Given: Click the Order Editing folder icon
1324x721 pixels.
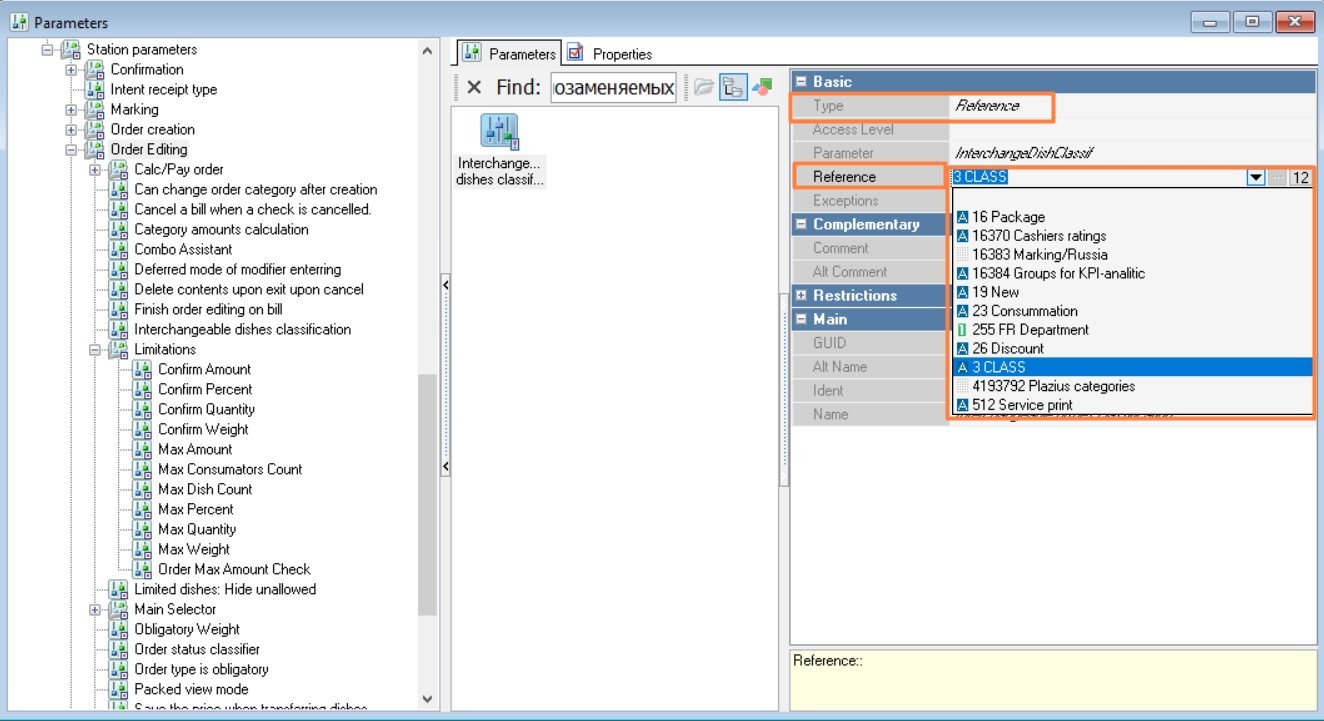Looking at the screenshot, I should 95,150.
